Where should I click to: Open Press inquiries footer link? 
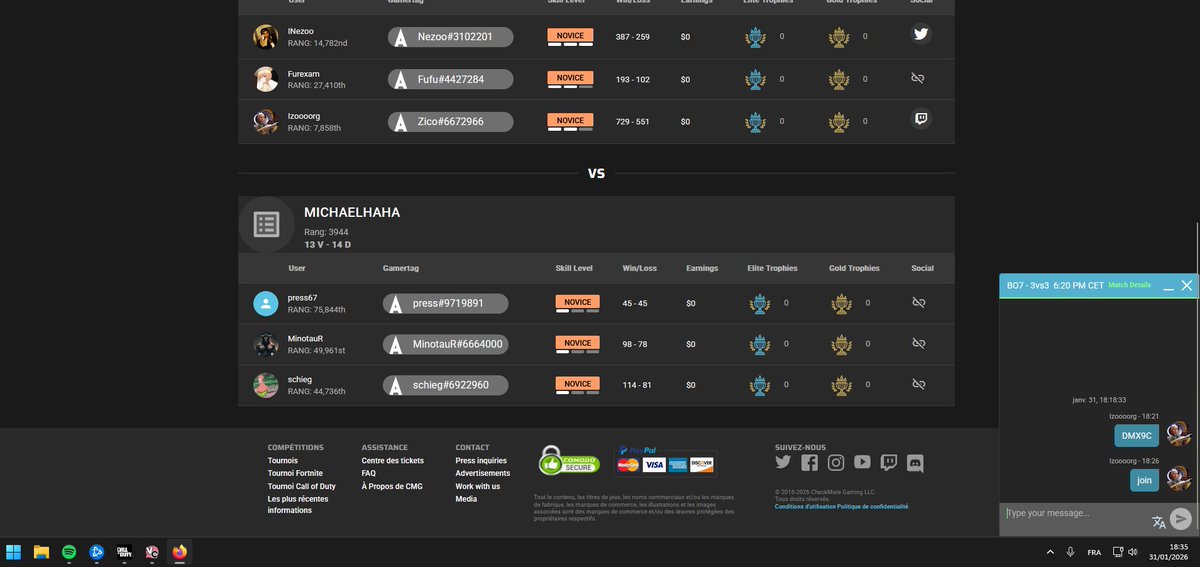click(x=481, y=461)
